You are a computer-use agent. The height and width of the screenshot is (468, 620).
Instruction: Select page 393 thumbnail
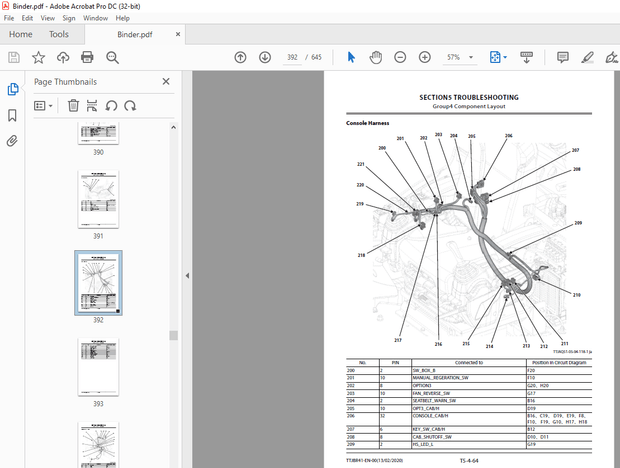click(x=98, y=367)
